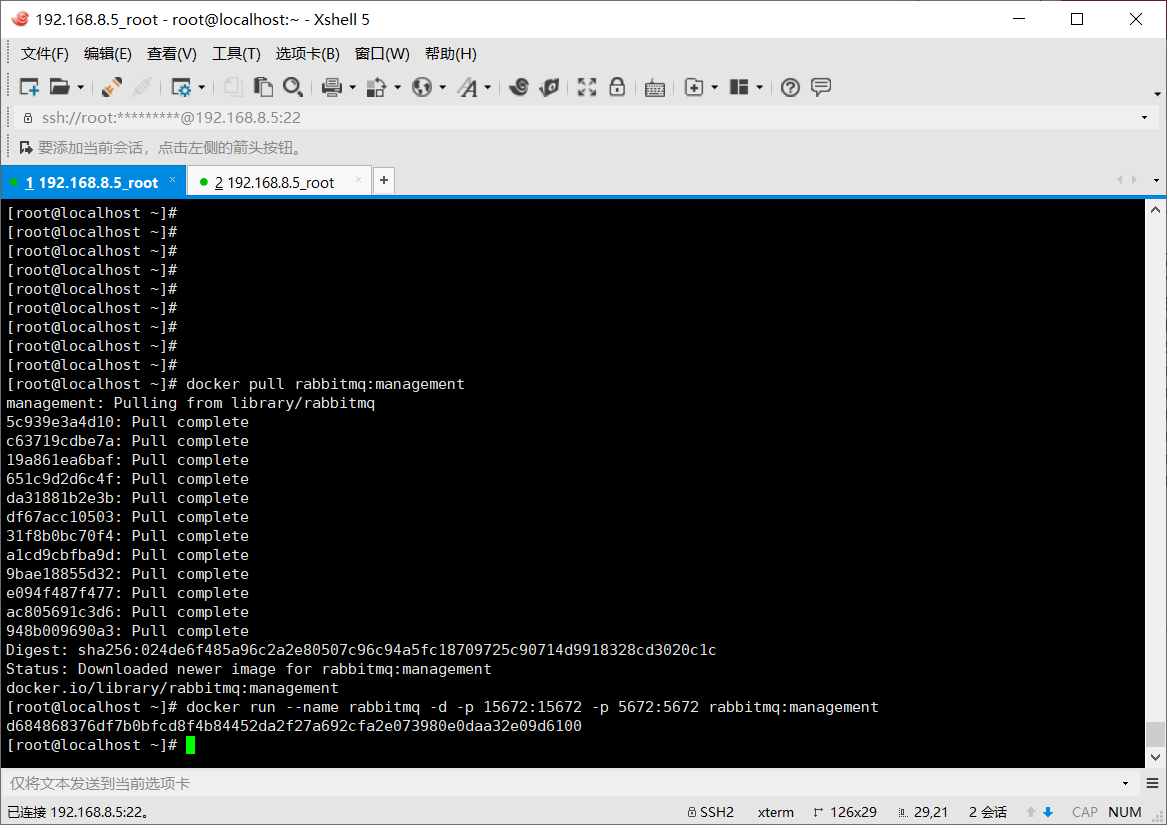
Task: Click the NUM indicator in status bar
Action: 1125,812
